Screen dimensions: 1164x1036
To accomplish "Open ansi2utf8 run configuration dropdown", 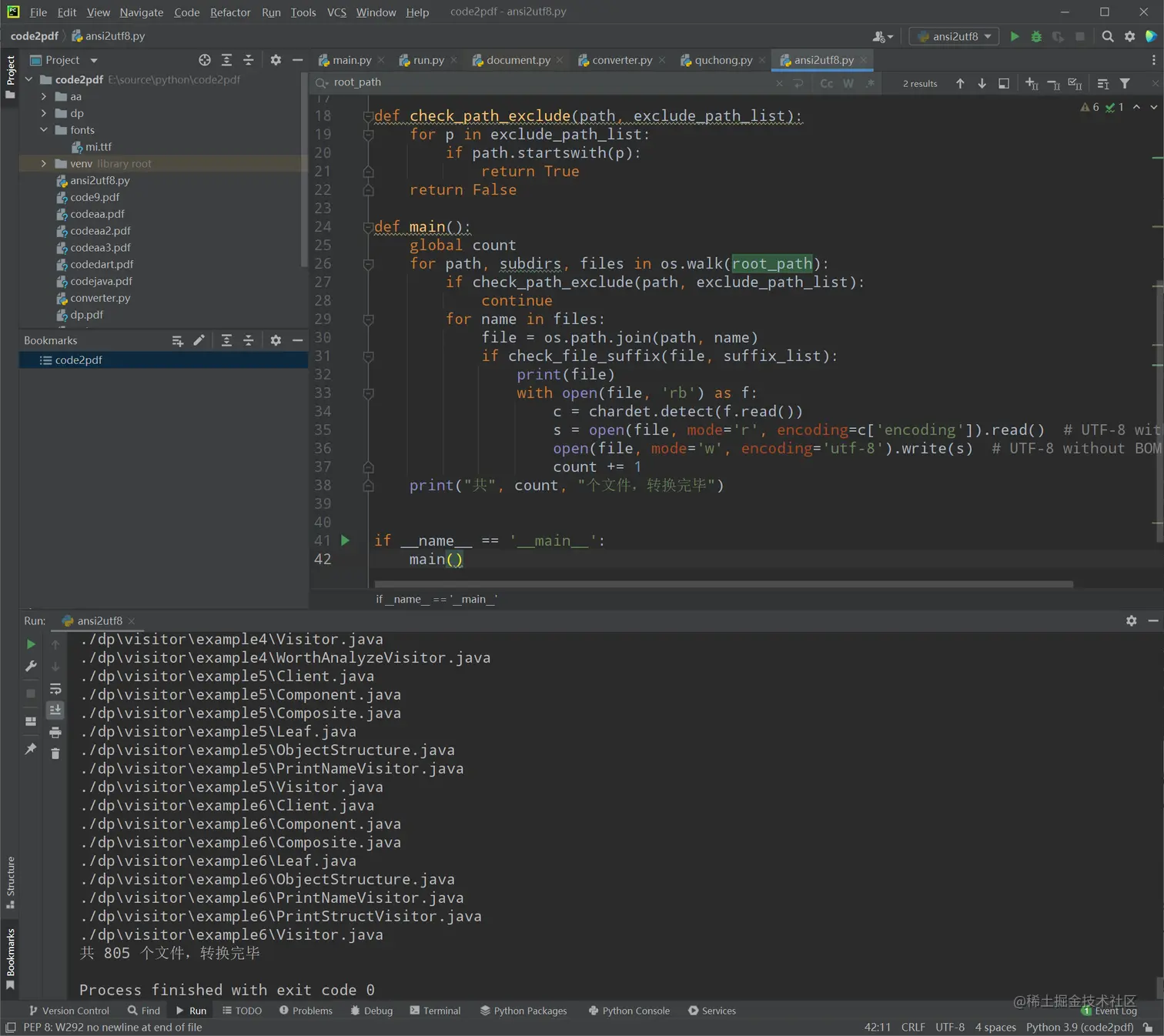I will click(955, 36).
